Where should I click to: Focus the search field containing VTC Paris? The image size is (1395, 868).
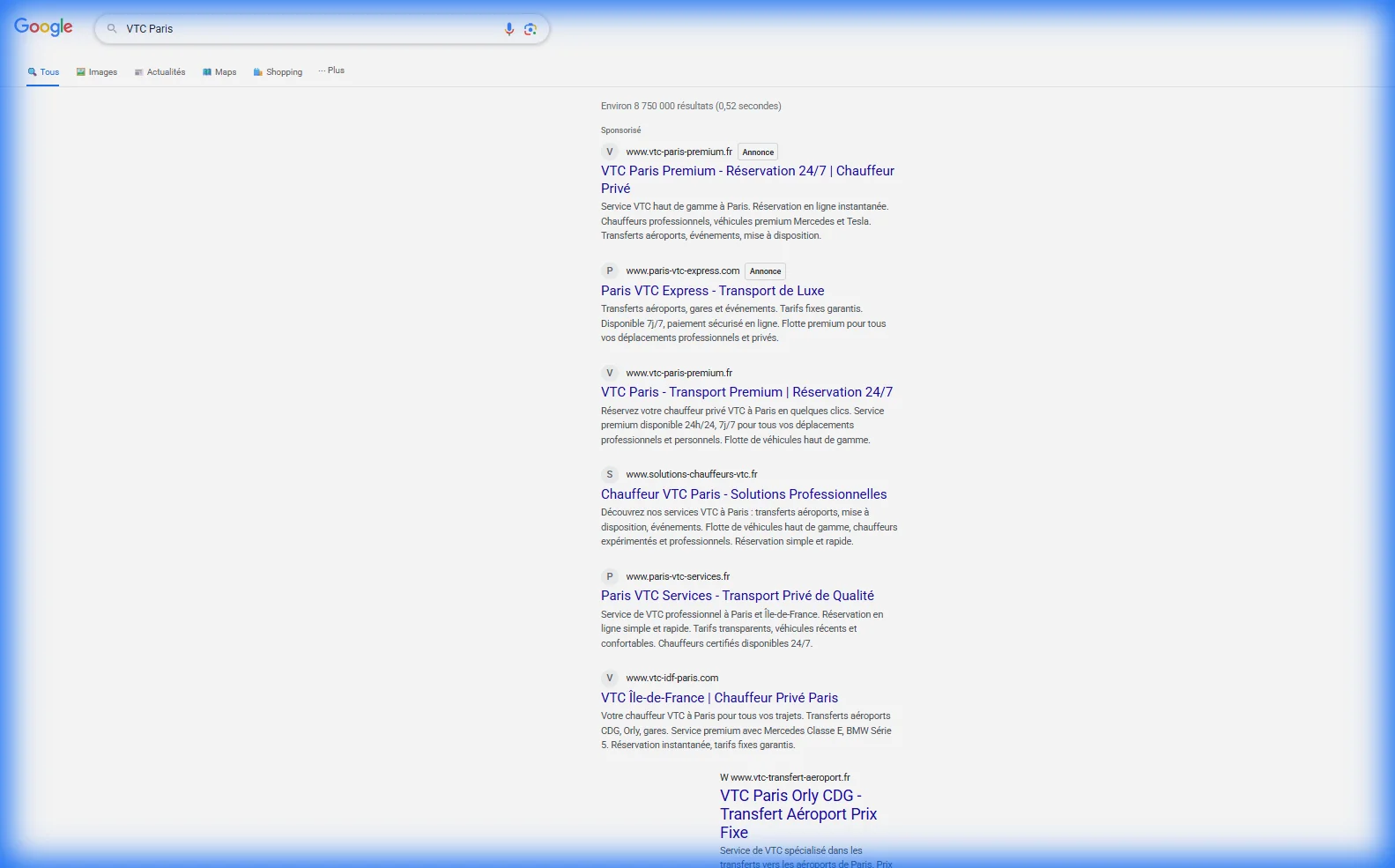pos(322,29)
